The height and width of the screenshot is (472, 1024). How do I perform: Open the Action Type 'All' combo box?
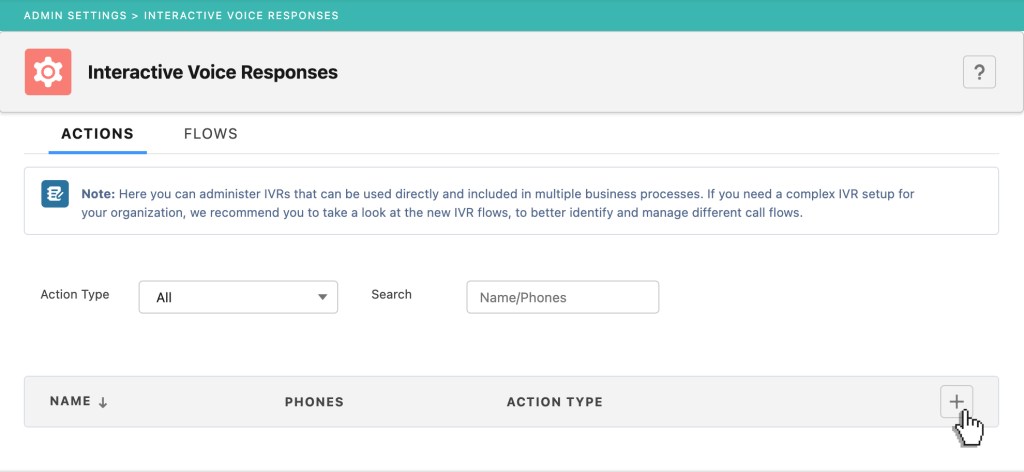click(238, 297)
